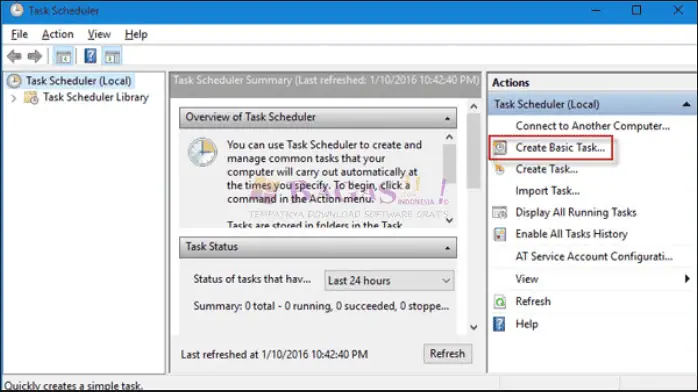This screenshot has height=392, width=698.
Task: Click Connect to Another Computer...
Action: coord(592,126)
